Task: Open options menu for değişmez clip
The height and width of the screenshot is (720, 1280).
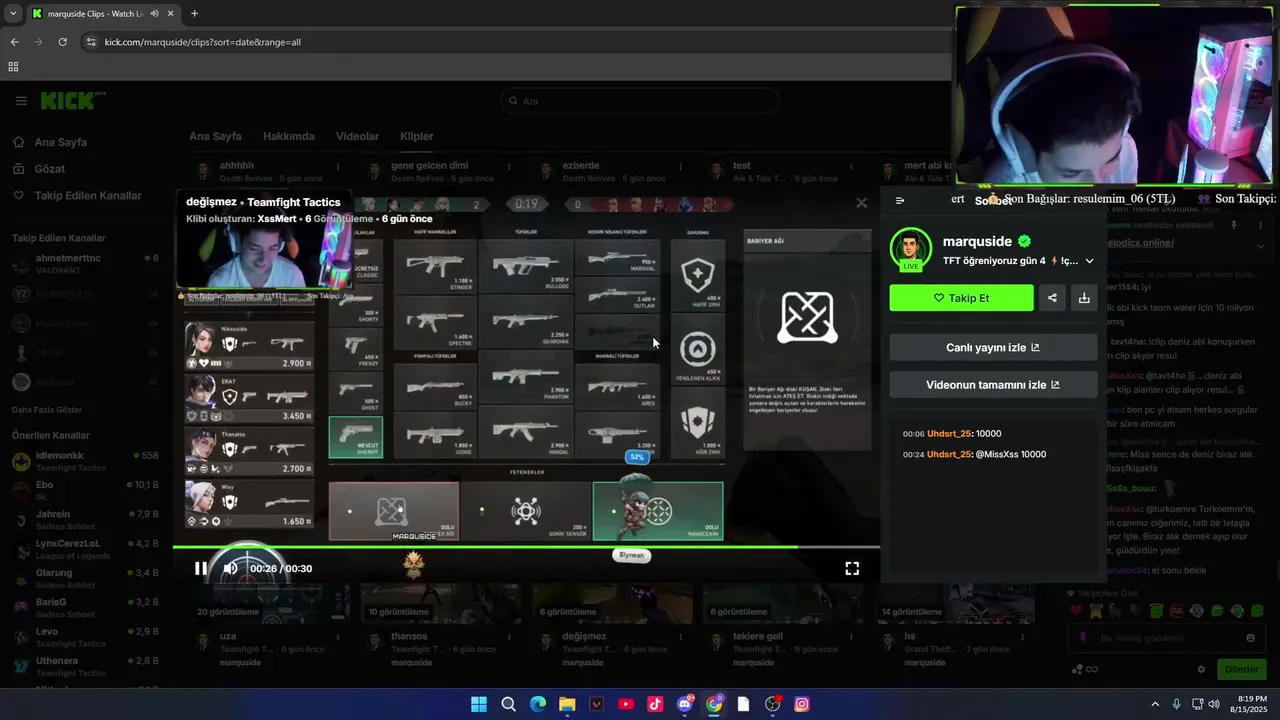Action: 681,637
